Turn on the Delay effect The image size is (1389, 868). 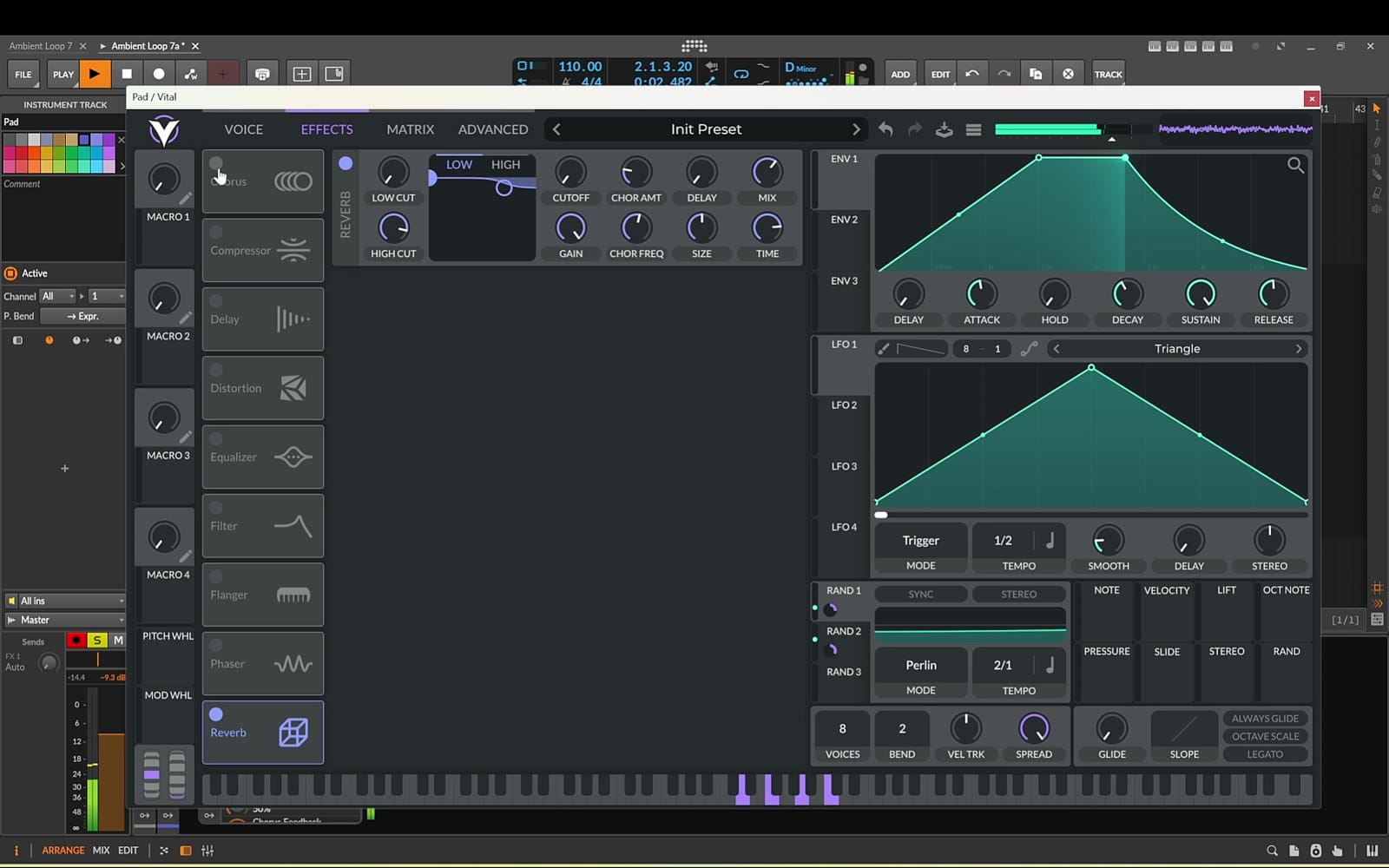coord(216,301)
